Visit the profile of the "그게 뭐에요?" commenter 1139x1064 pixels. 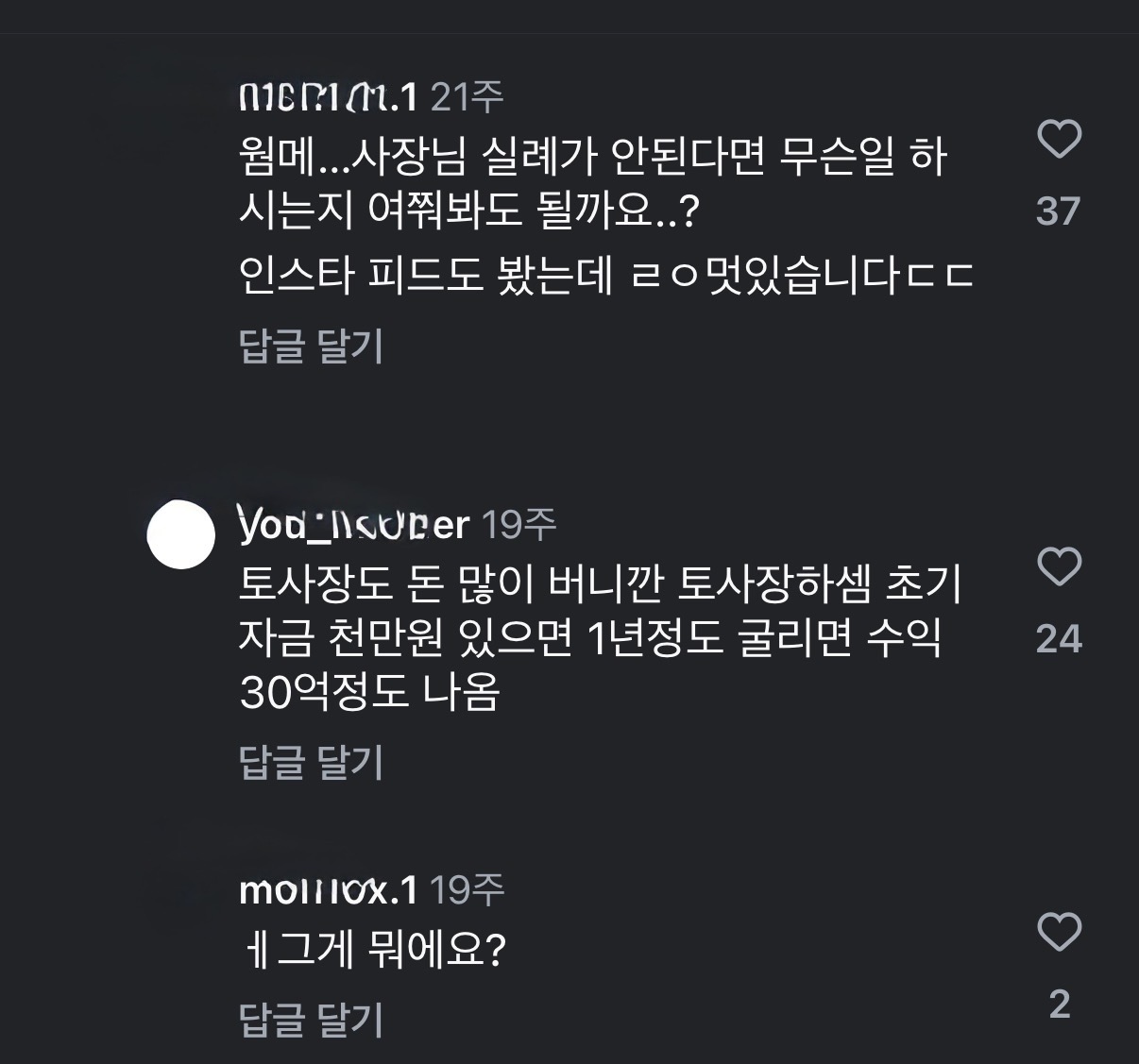point(328,889)
